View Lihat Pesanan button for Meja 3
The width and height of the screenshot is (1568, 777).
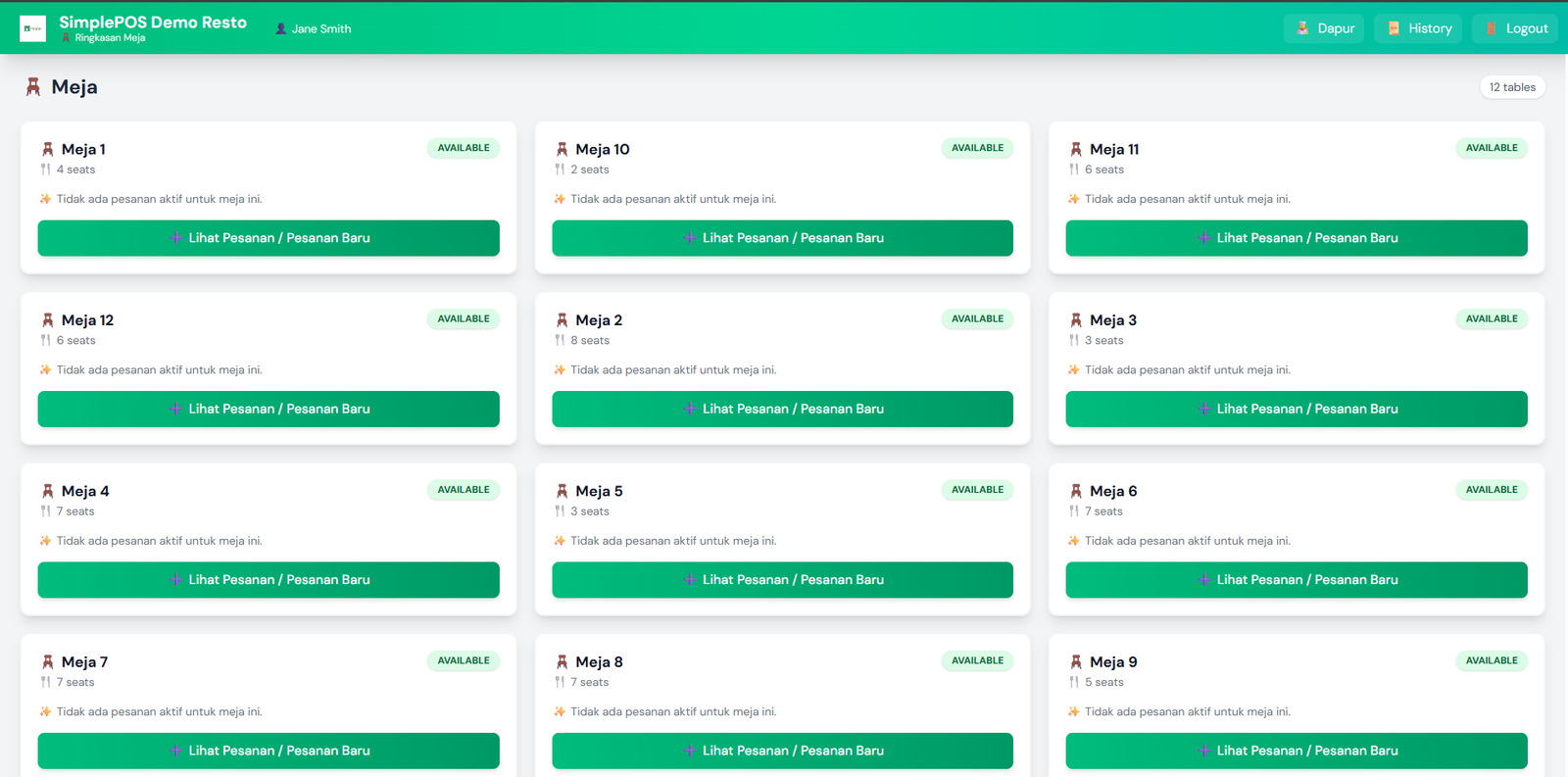click(1297, 409)
